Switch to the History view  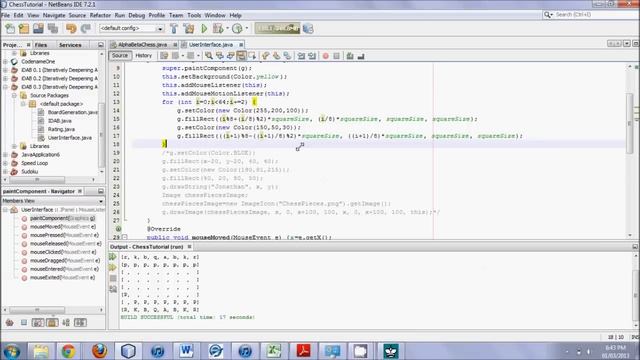click(143, 56)
